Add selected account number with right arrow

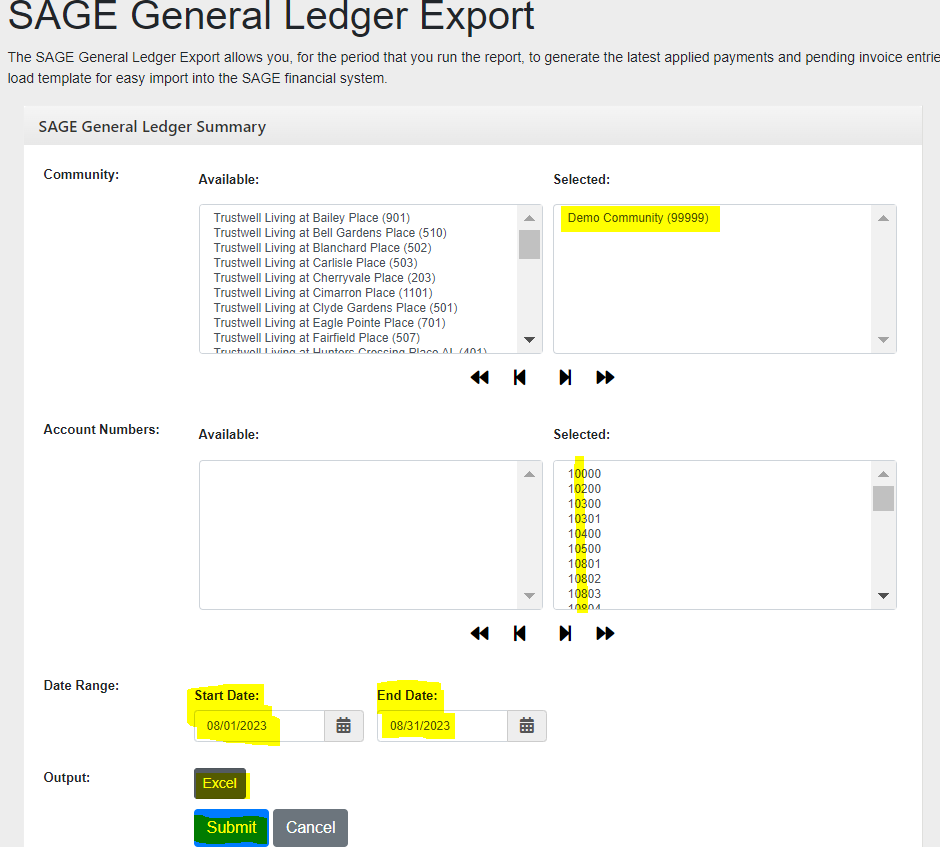pos(565,634)
